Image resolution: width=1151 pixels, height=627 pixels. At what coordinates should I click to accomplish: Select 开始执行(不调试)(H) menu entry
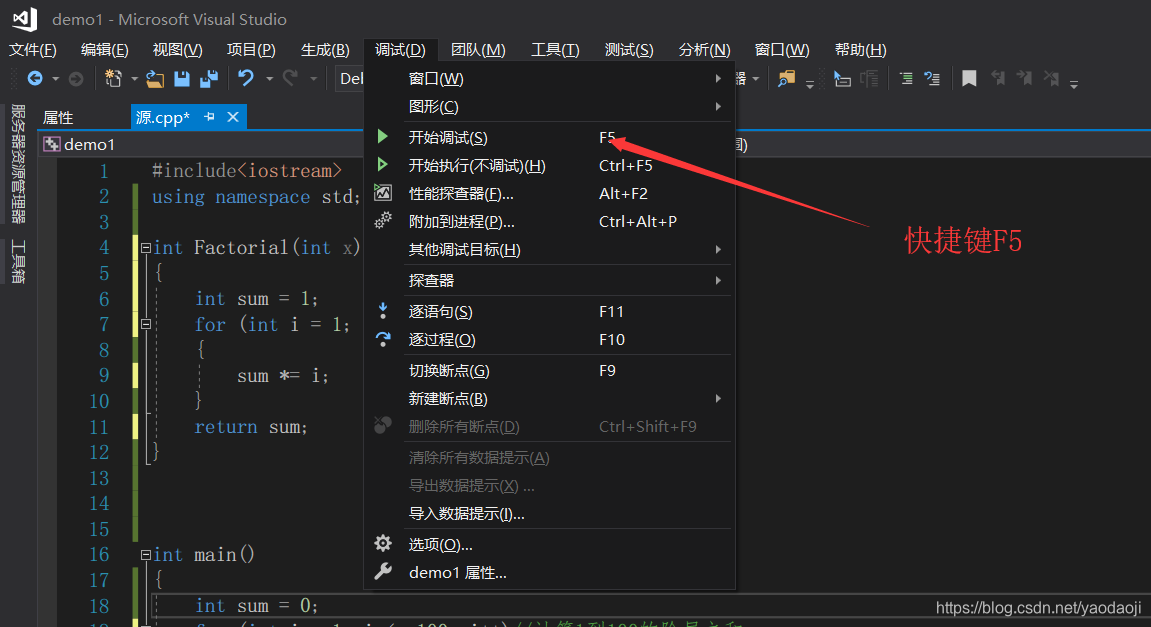click(x=550, y=165)
